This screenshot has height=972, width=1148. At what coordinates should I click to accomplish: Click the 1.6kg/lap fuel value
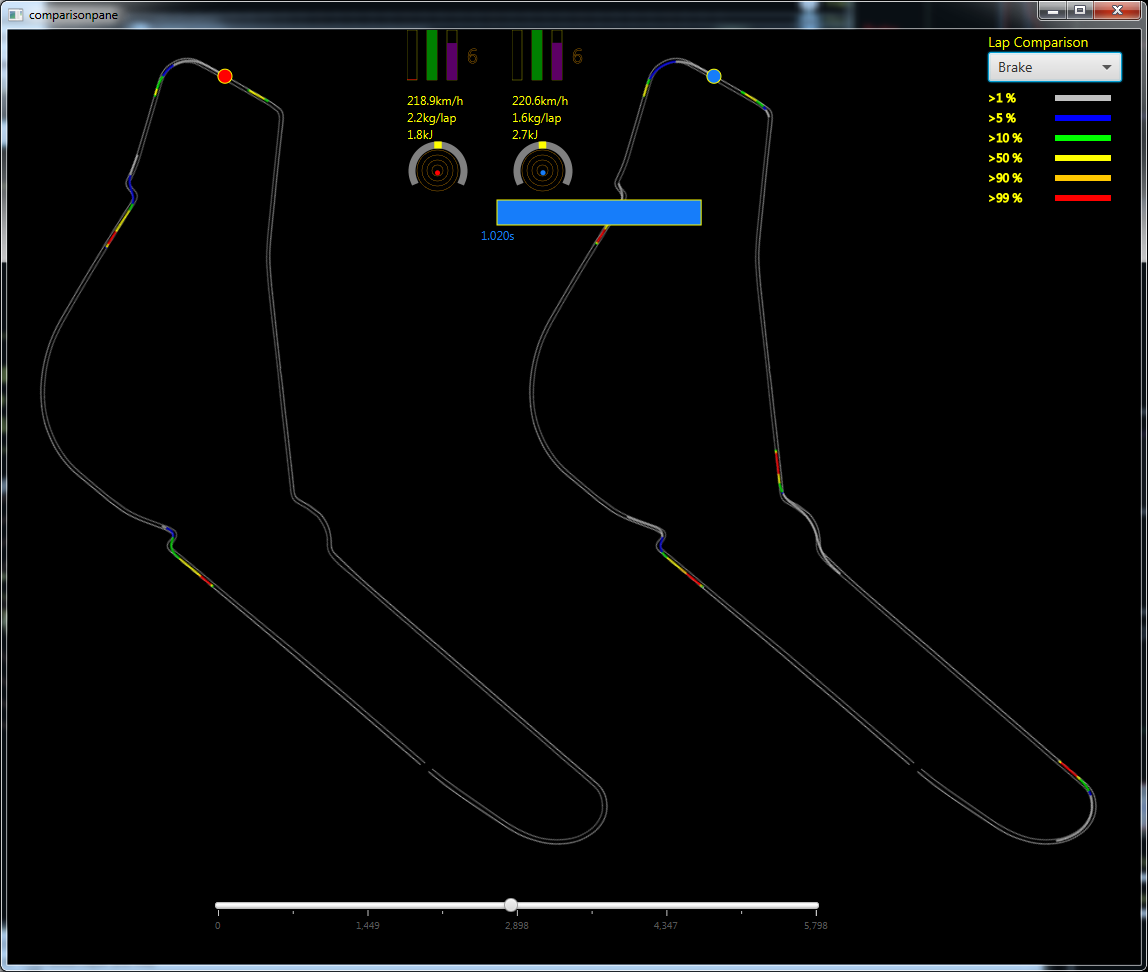pos(537,118)
